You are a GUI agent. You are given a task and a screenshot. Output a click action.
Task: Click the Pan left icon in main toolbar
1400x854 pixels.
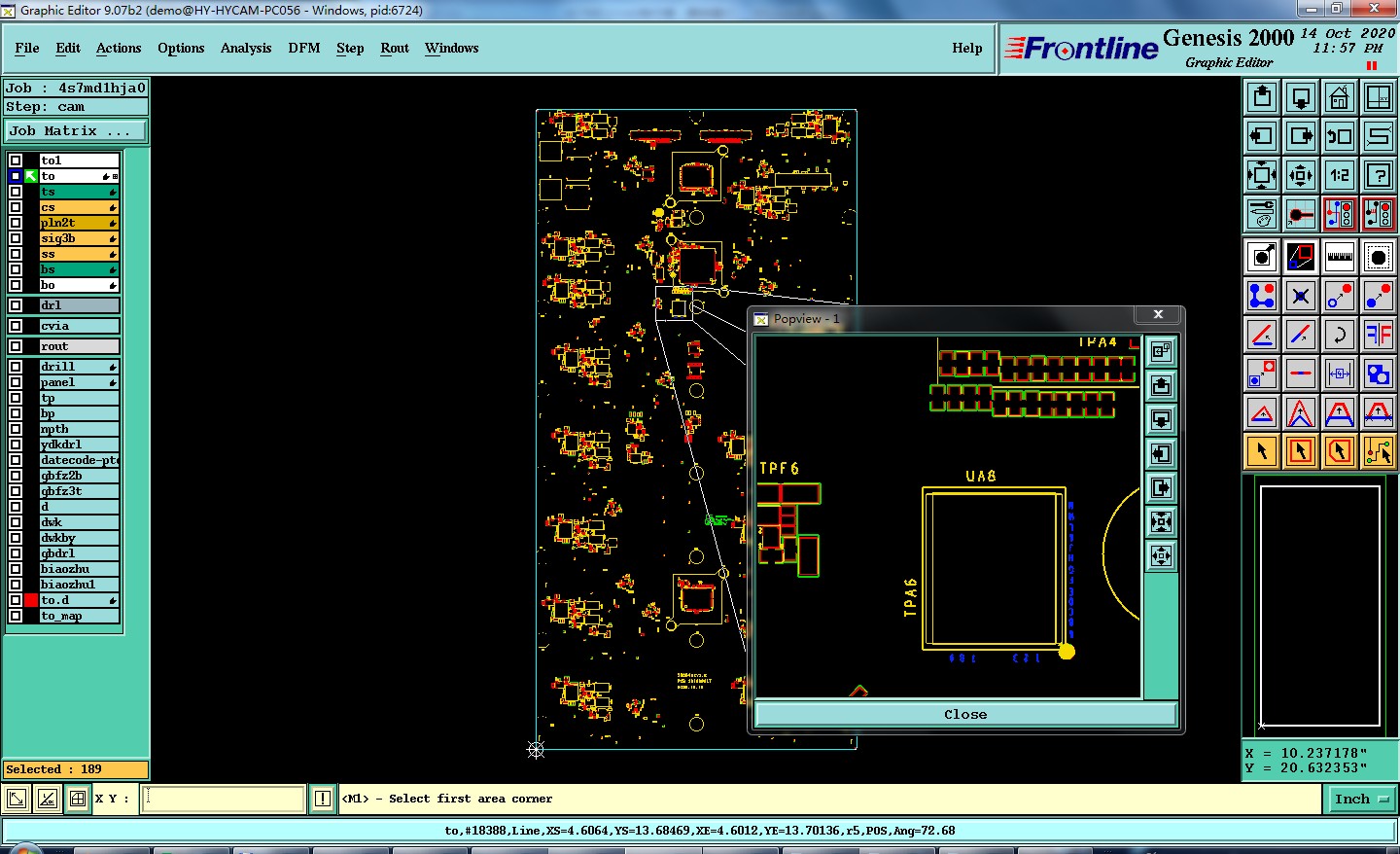coord(1262,136)
